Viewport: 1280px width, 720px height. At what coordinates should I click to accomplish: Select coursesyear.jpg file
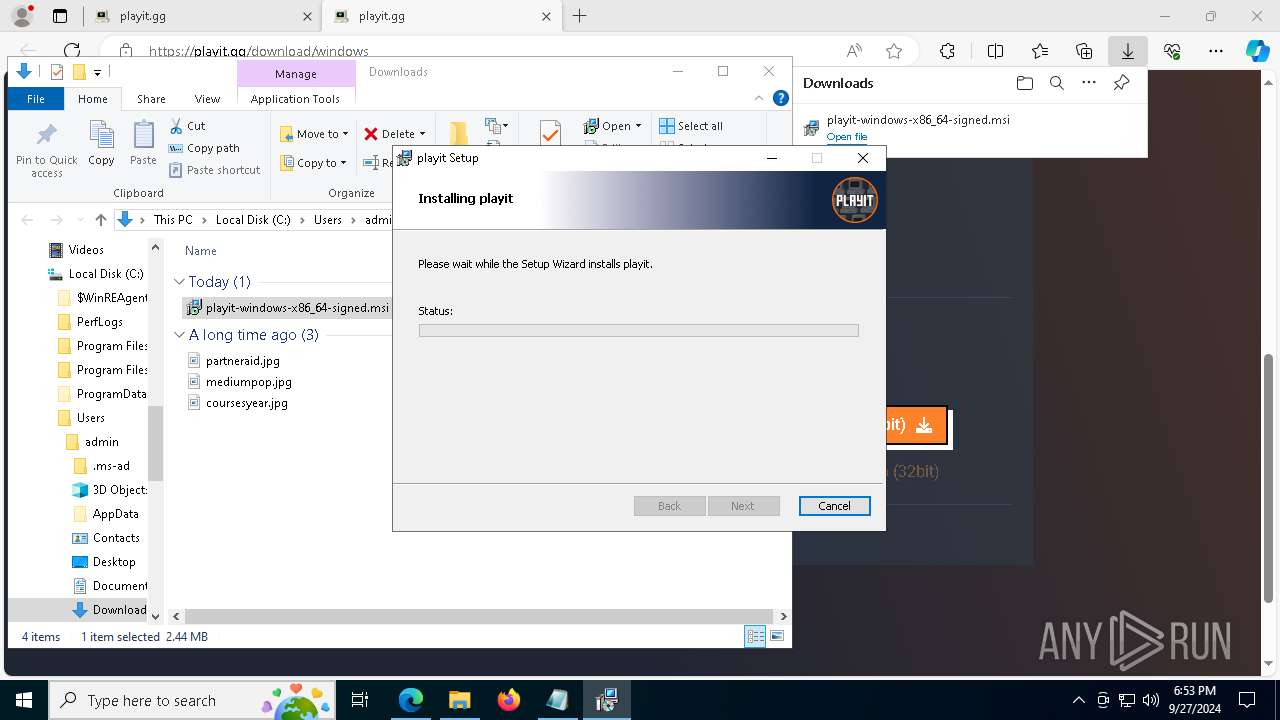(246, 403)
